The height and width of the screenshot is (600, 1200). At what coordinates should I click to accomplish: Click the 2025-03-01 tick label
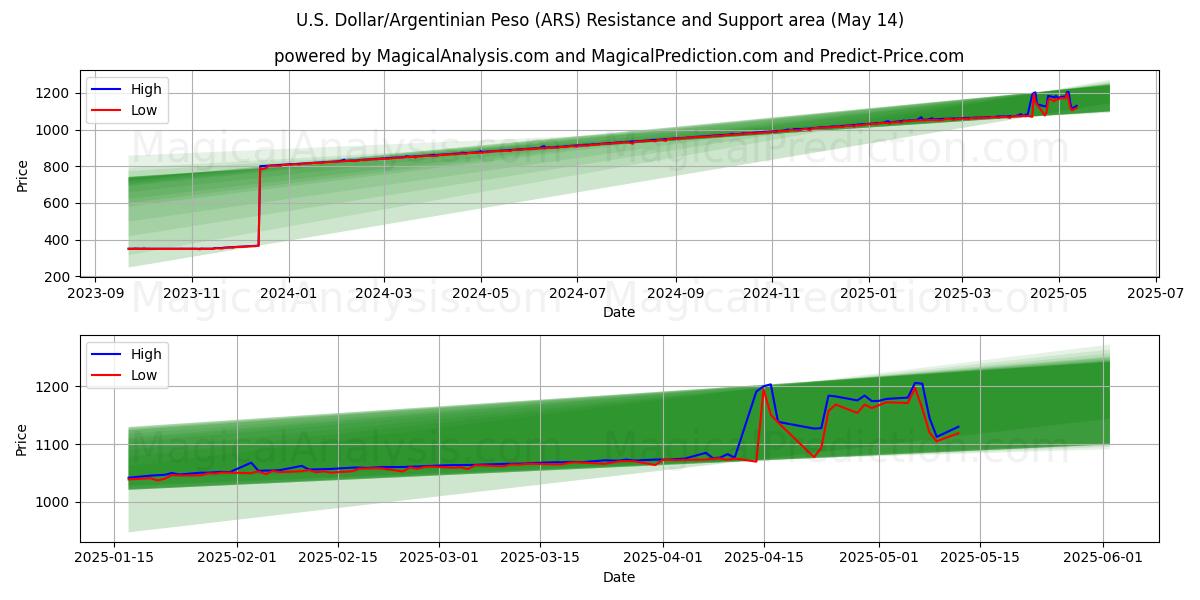439,558
